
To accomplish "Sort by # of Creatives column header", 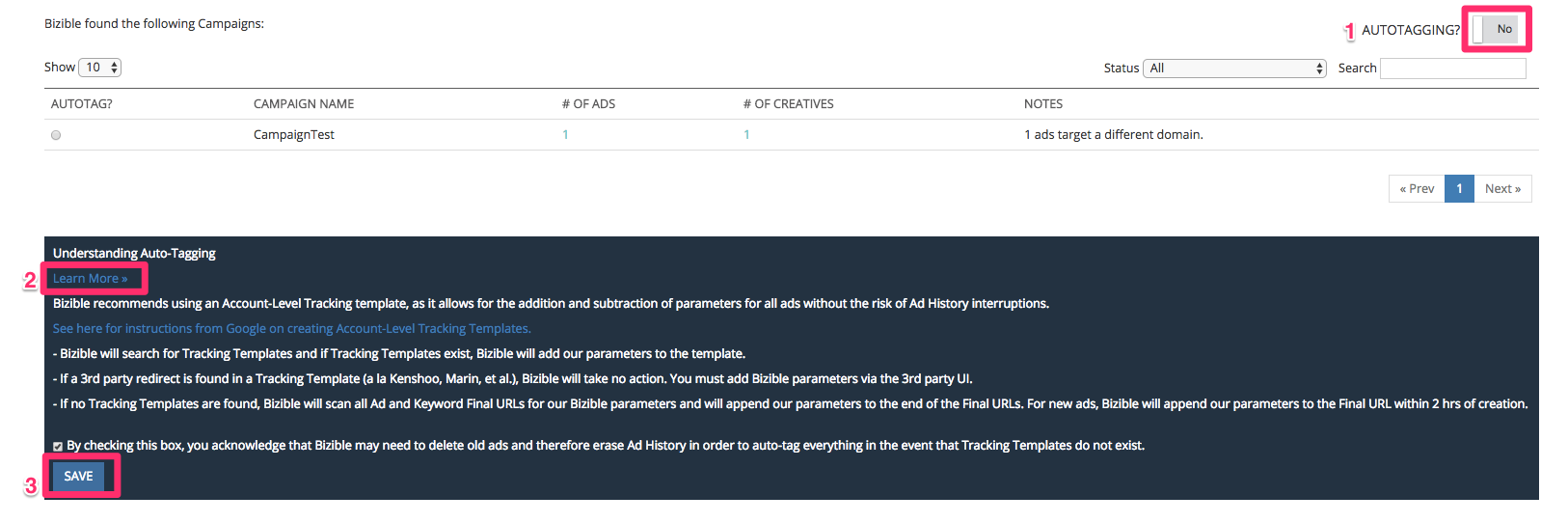I will click(788, 104).
